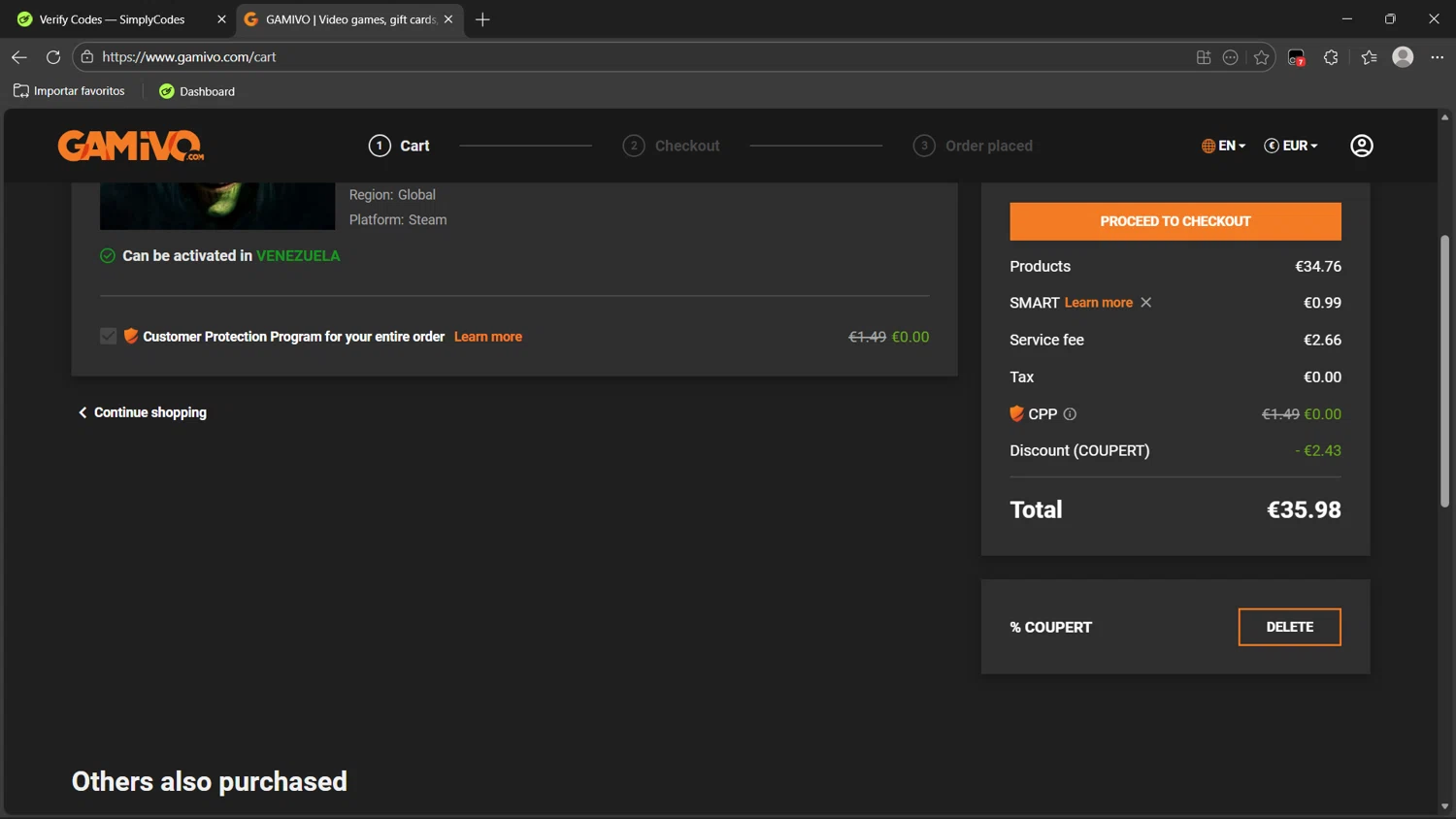The height and width of the screenshot is (819, 1456).
Task: Click the game cover thumbnail
Action: (x=217, y=206)
